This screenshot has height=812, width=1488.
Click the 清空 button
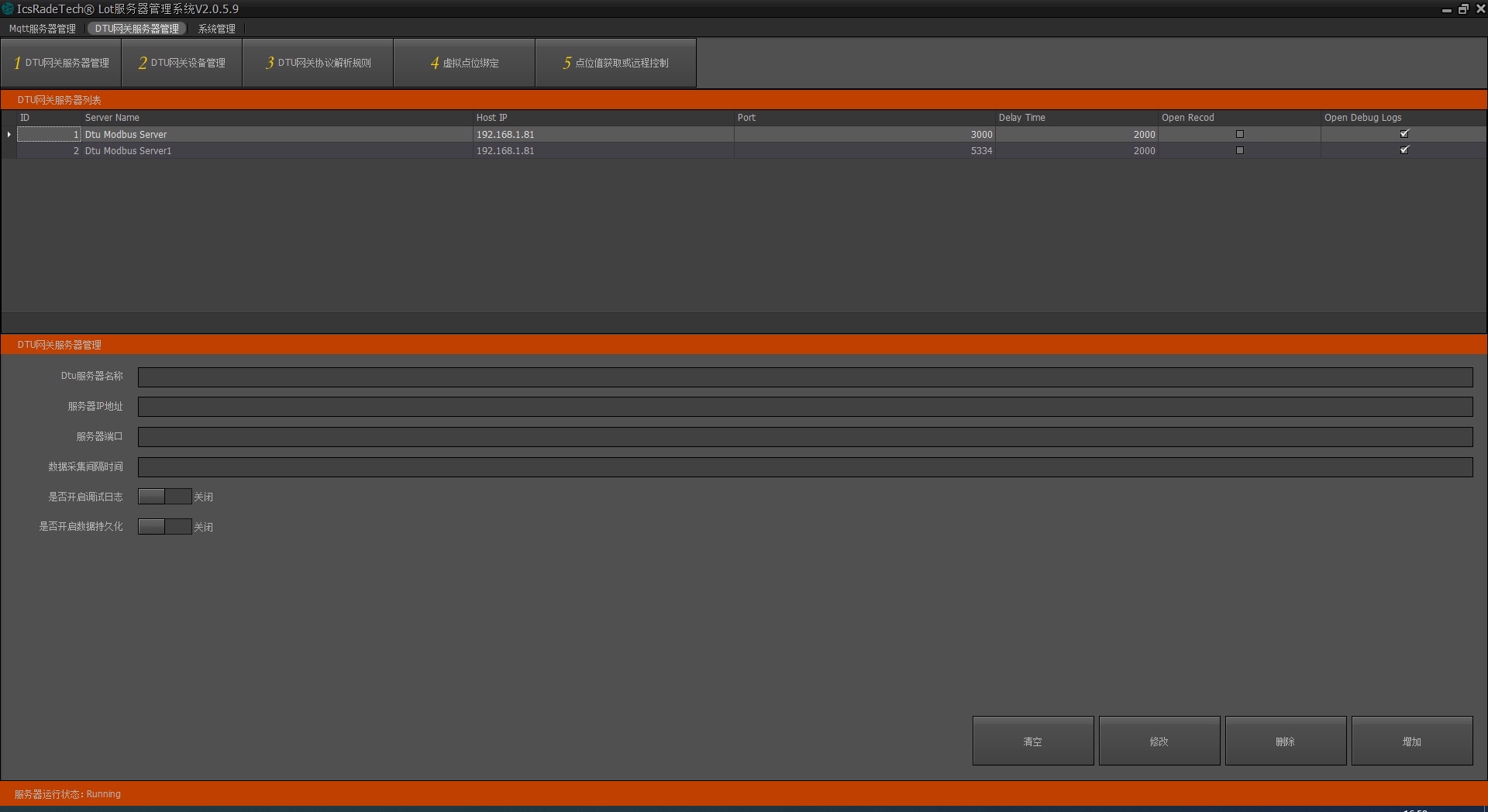pos(1033,741)
